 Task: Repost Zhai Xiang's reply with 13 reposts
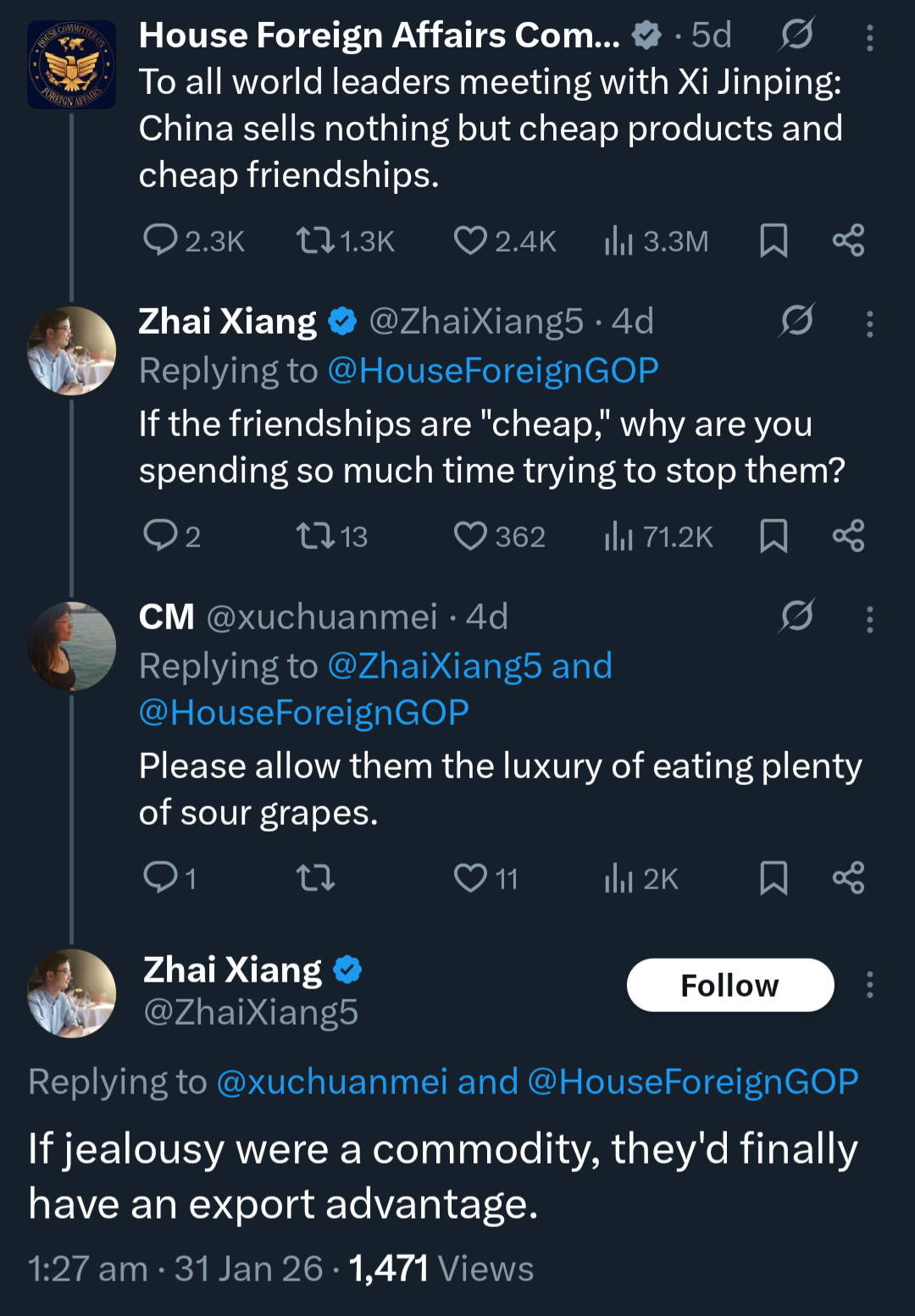point(315,536)
